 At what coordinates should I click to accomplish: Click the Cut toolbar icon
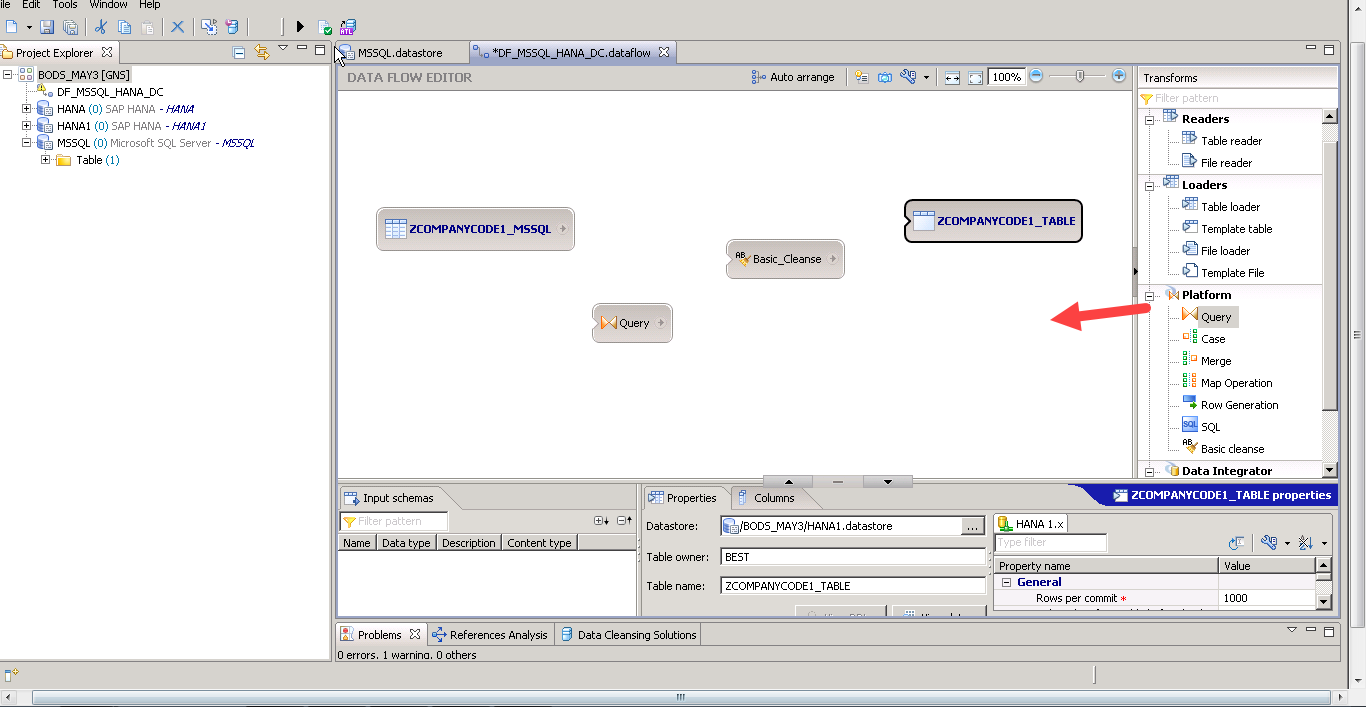point(100,26)
